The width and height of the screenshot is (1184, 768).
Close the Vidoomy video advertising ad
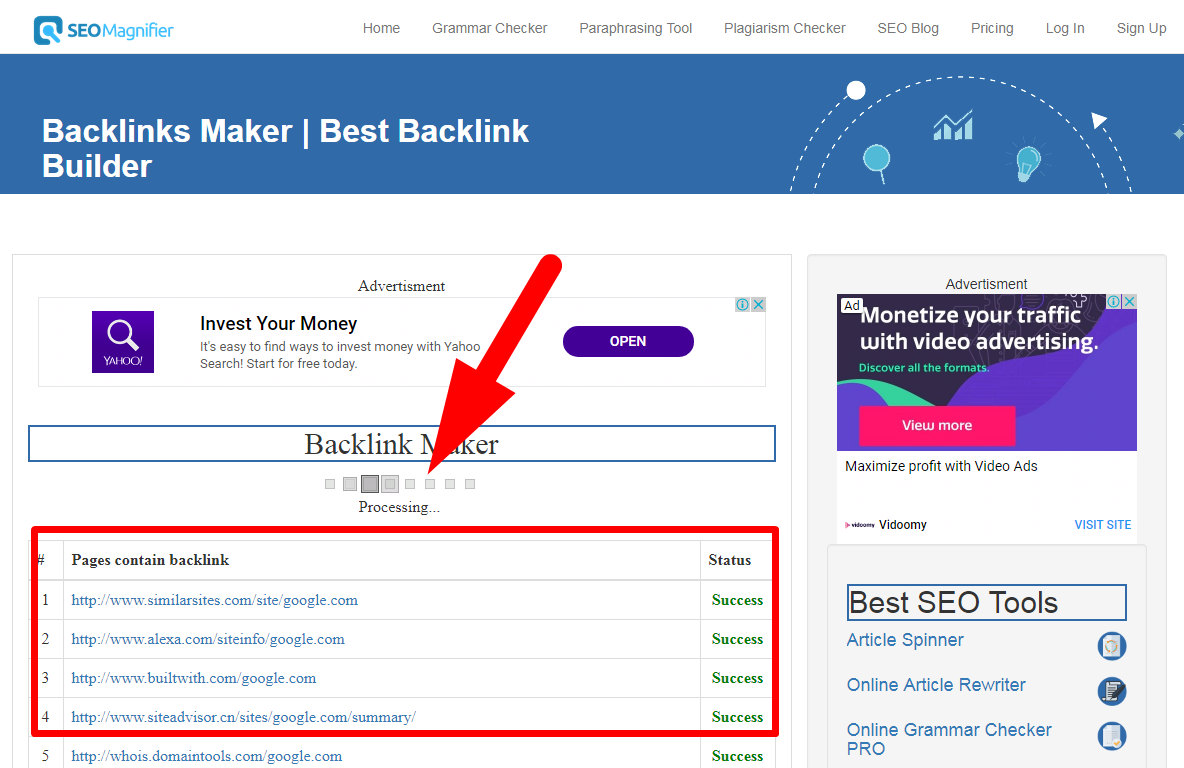(1130, 301)
